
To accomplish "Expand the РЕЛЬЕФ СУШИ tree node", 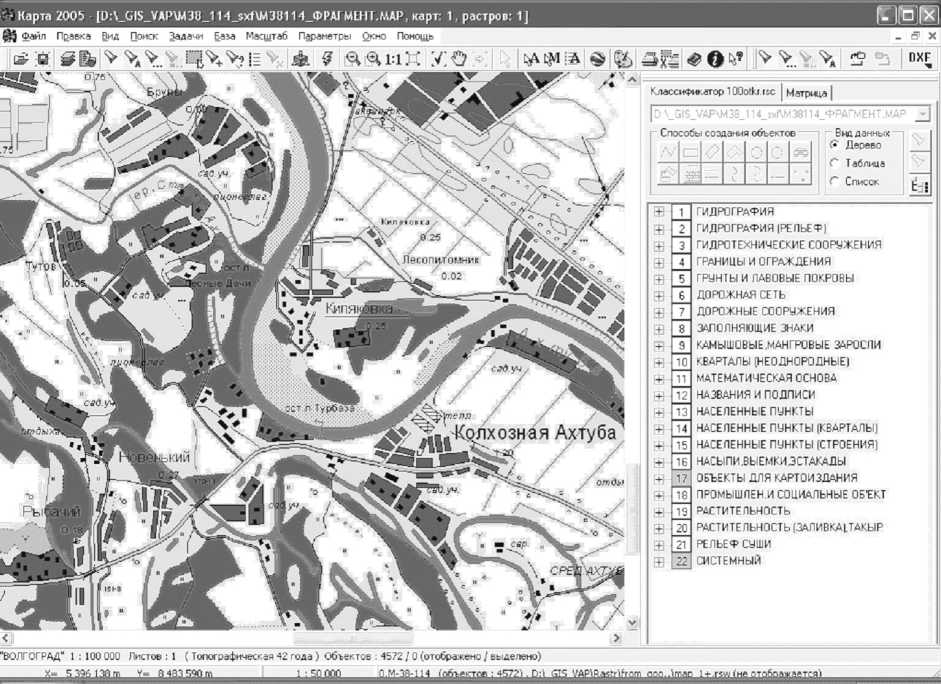I will click(x=659, y=545).
